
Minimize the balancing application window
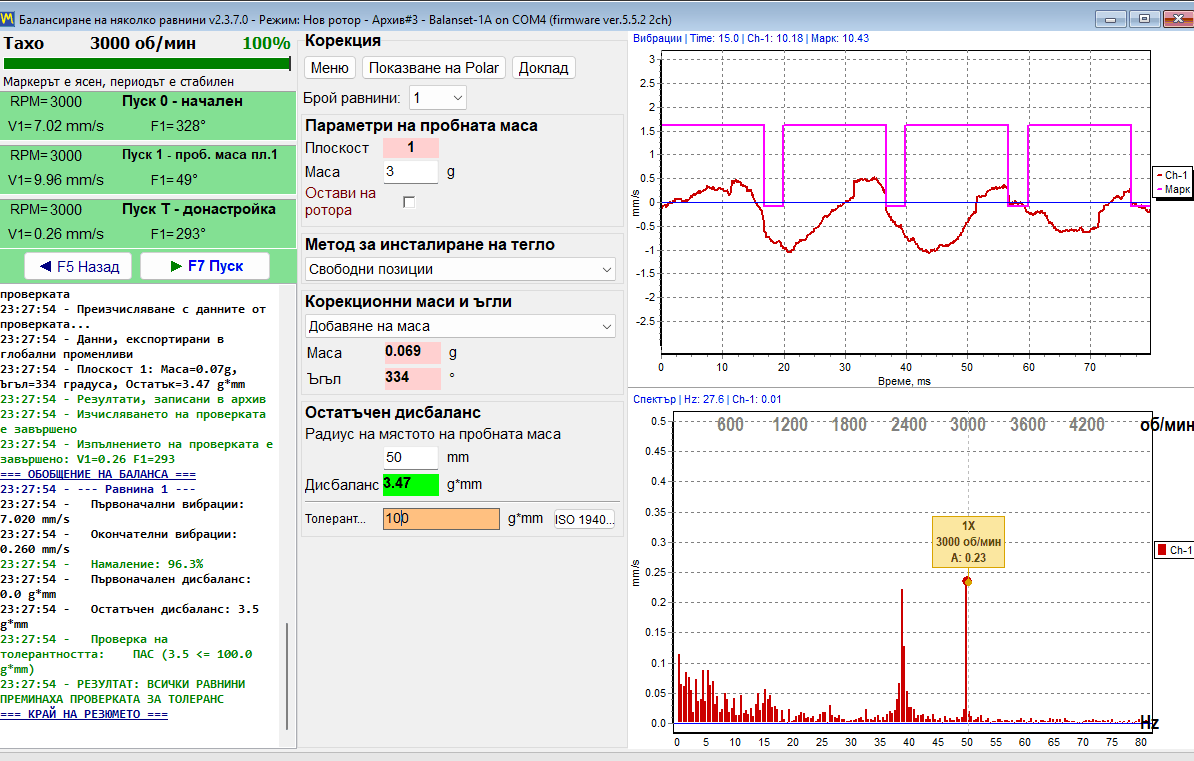point(1111,19)
